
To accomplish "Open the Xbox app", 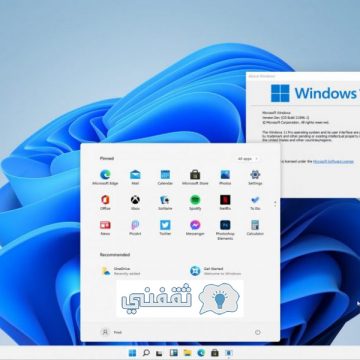I will click(x=135, y=202).
